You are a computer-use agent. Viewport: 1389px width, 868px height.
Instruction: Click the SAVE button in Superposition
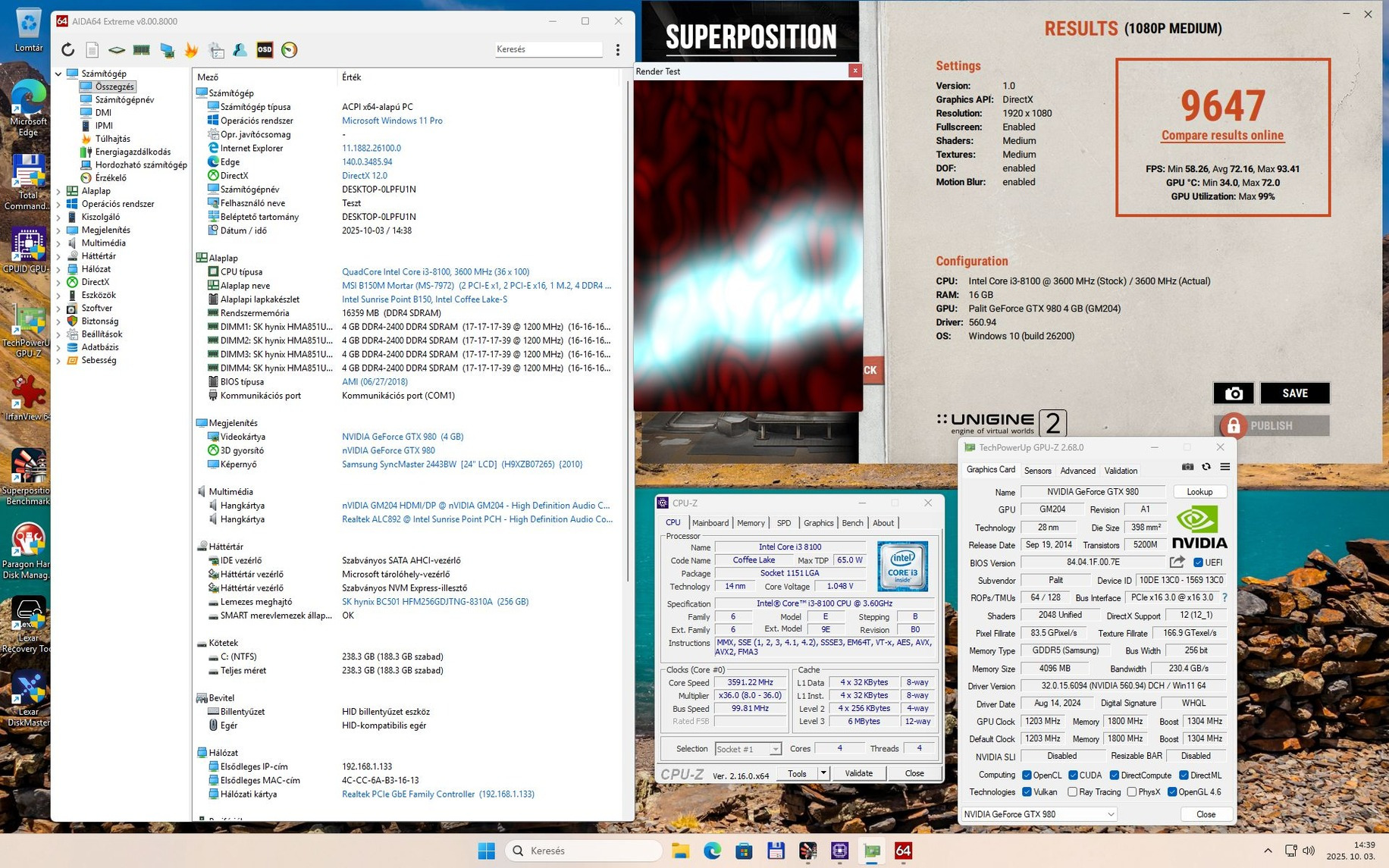[1295, 393]
